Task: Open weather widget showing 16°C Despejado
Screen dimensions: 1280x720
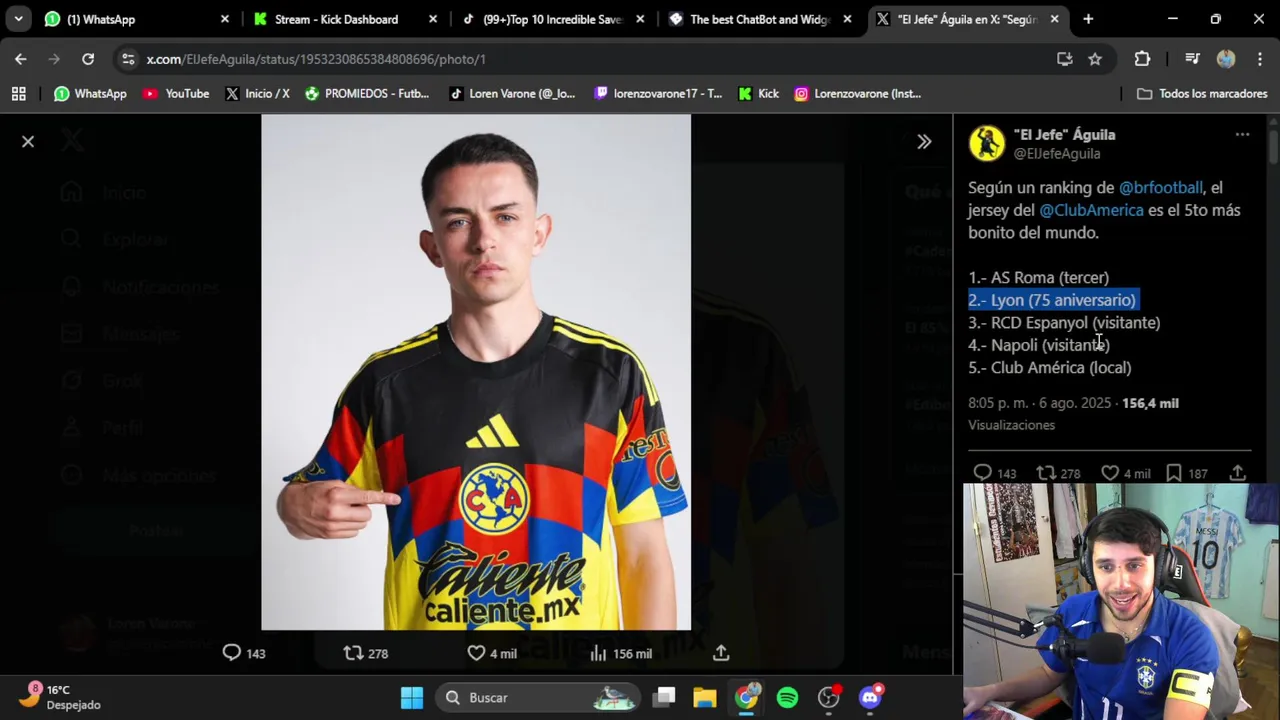Action: 62,697
